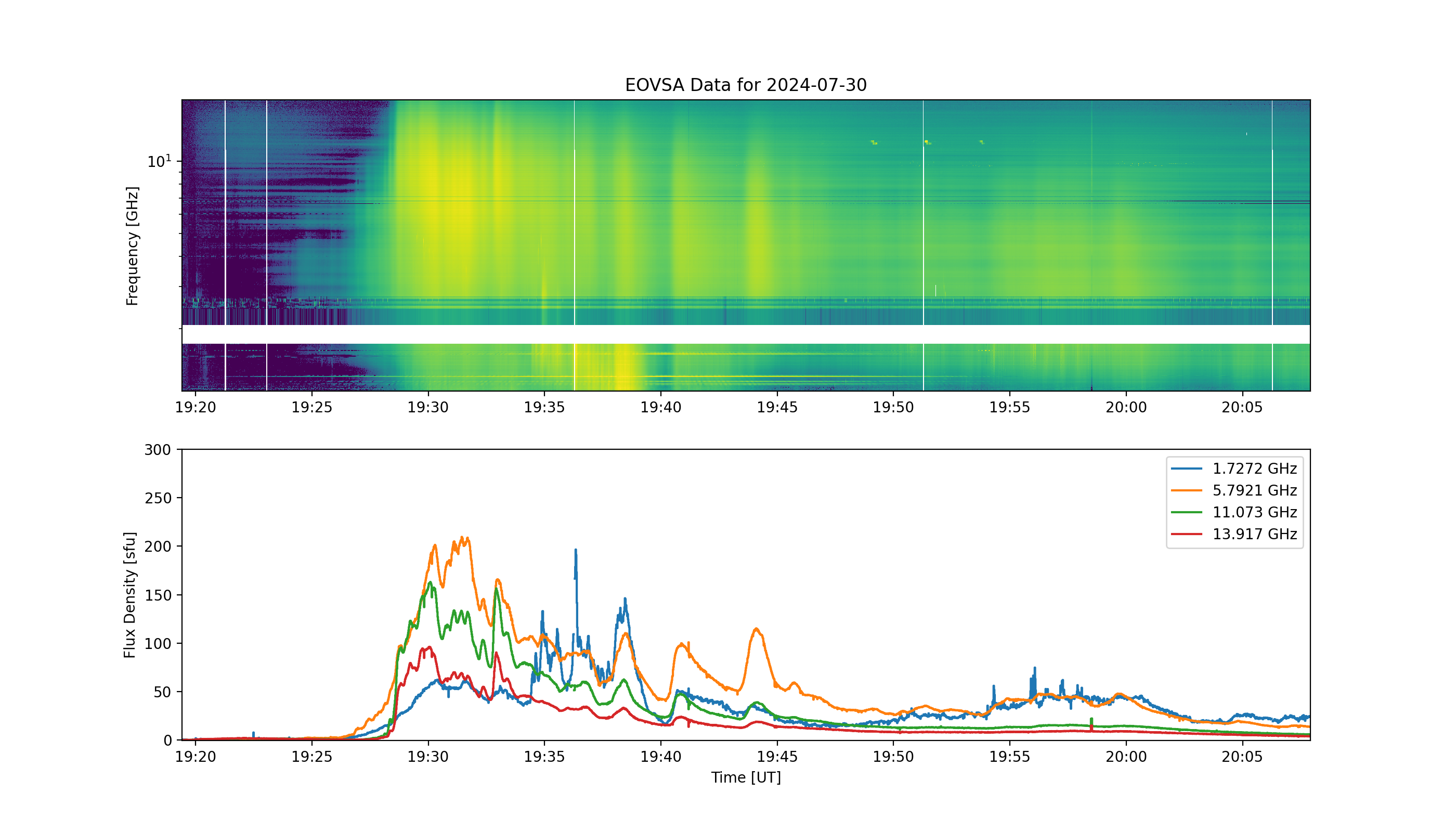The height and width of the screenshot is (832, 1456).
Task: Click "19:50" tick under the flux density plot
Action: click(x=893, y=757)
